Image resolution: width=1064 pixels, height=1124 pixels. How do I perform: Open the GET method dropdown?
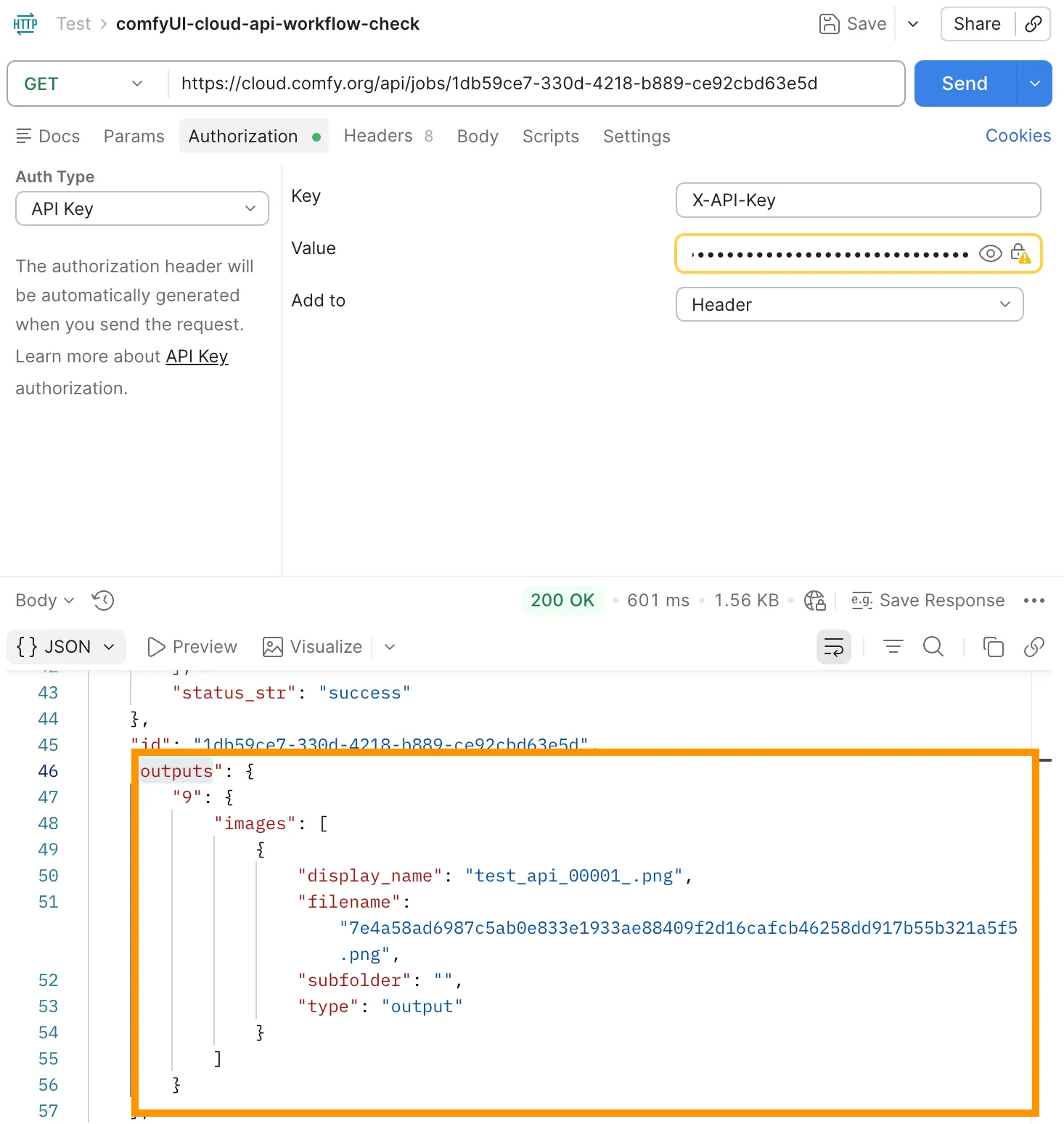pyautogui.click(x=84, y=84)
